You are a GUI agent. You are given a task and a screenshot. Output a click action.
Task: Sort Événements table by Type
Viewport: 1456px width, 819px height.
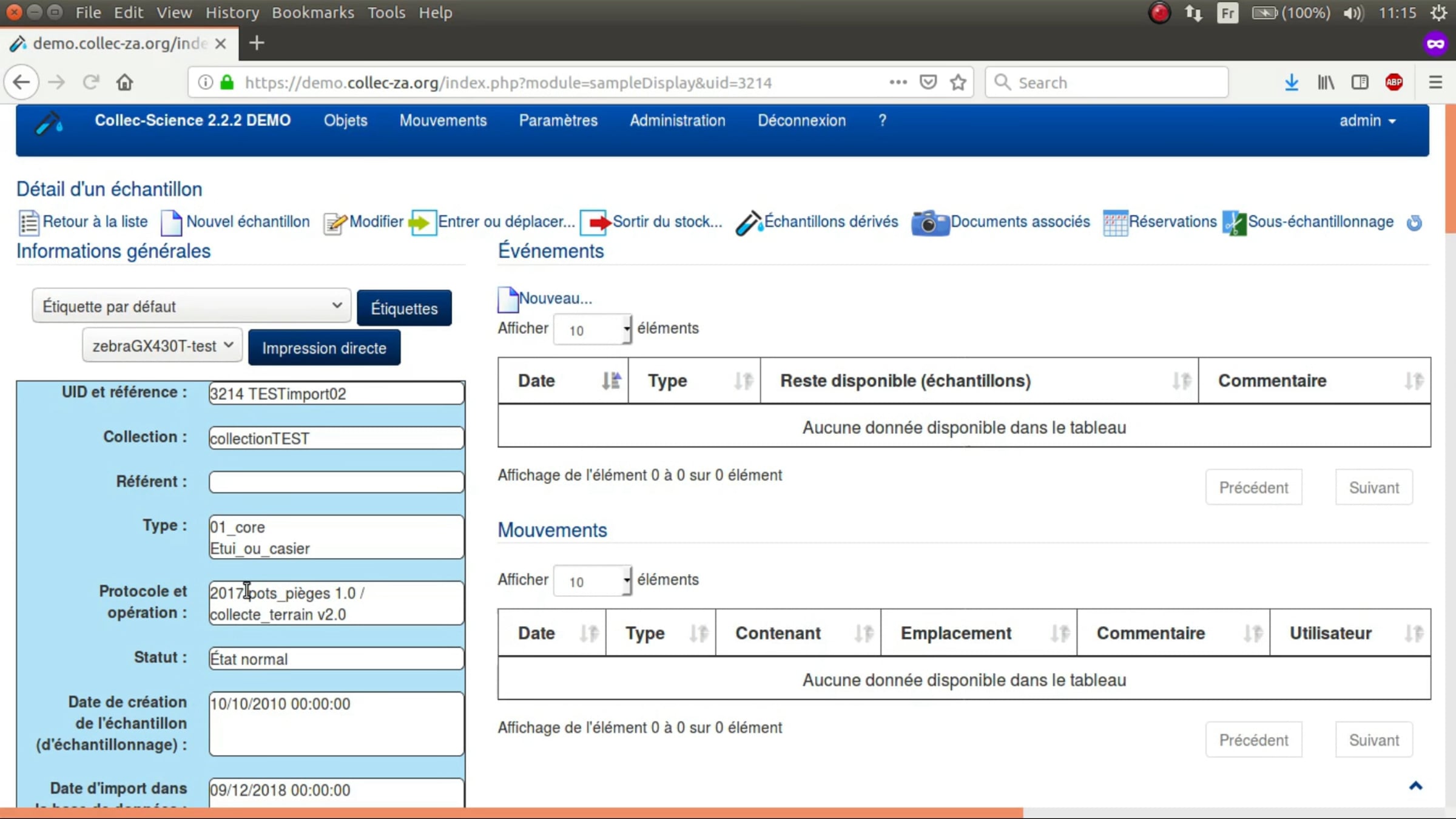pyautogui.click(x=694, y=381)
